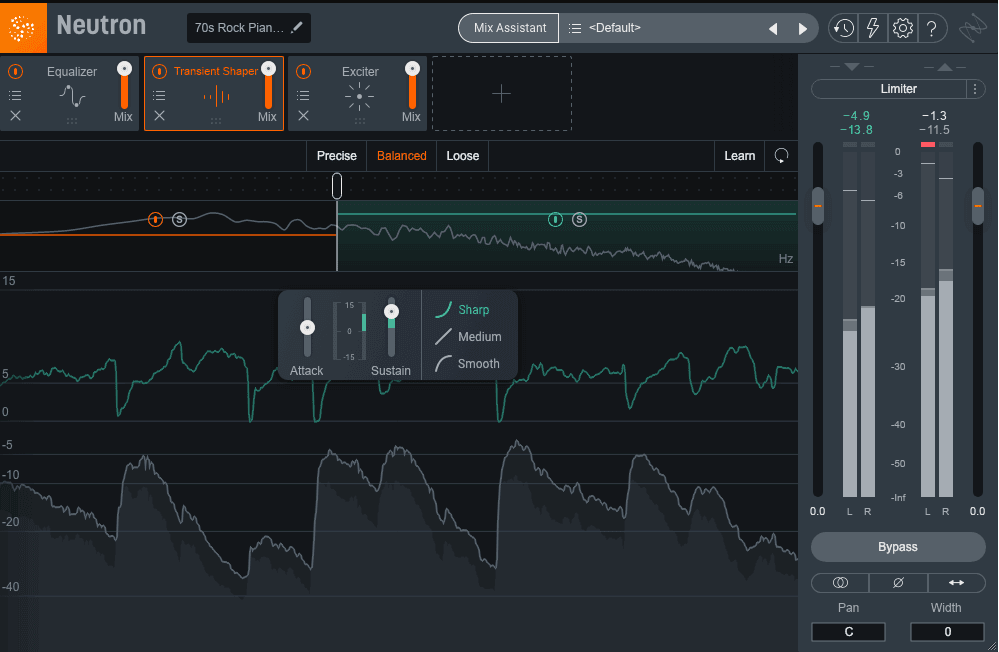
Task: Toggle sum to mono icon
Action: pos(840,583)
